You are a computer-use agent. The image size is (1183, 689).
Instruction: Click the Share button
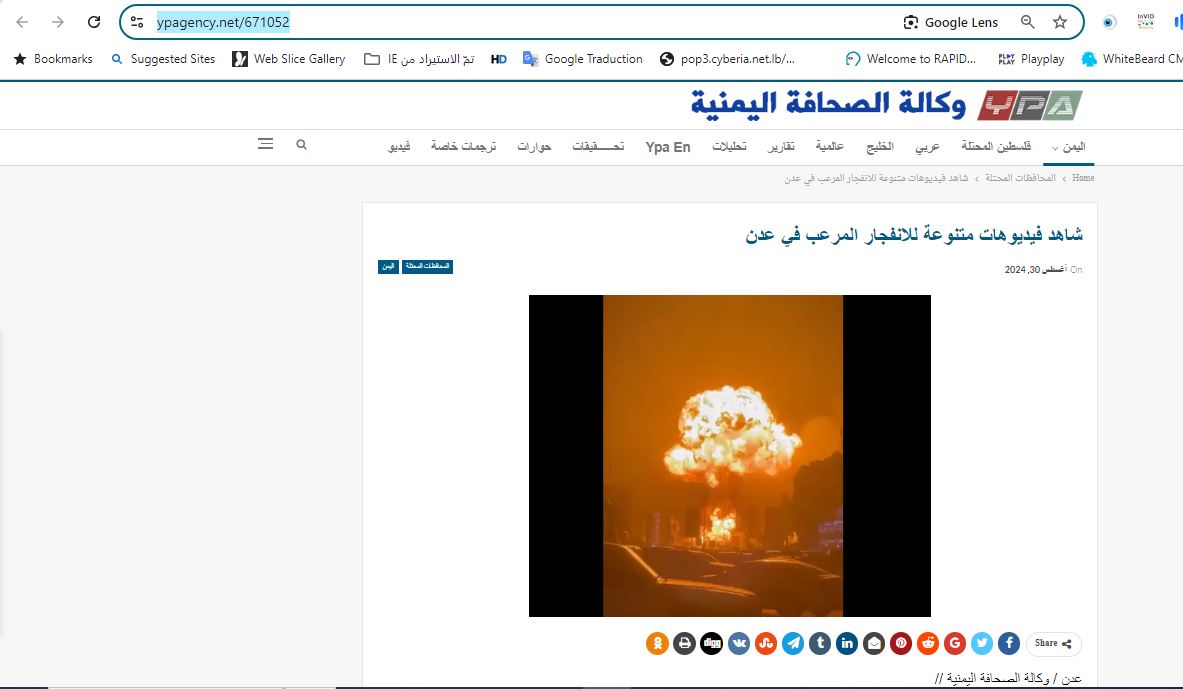tap(1053, 644)
